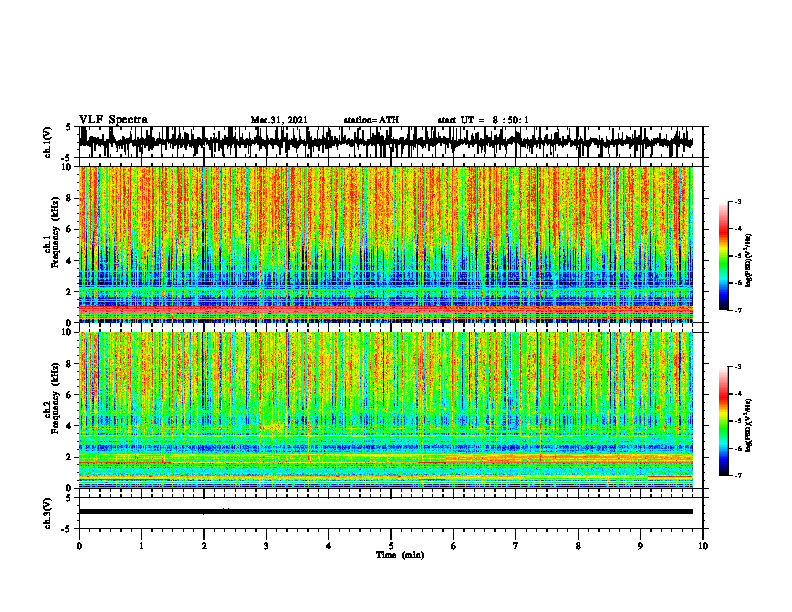This screenshot has height=612, width=792.
Task: Click the "VLF Spectra" title text
Action: (113, 120)
